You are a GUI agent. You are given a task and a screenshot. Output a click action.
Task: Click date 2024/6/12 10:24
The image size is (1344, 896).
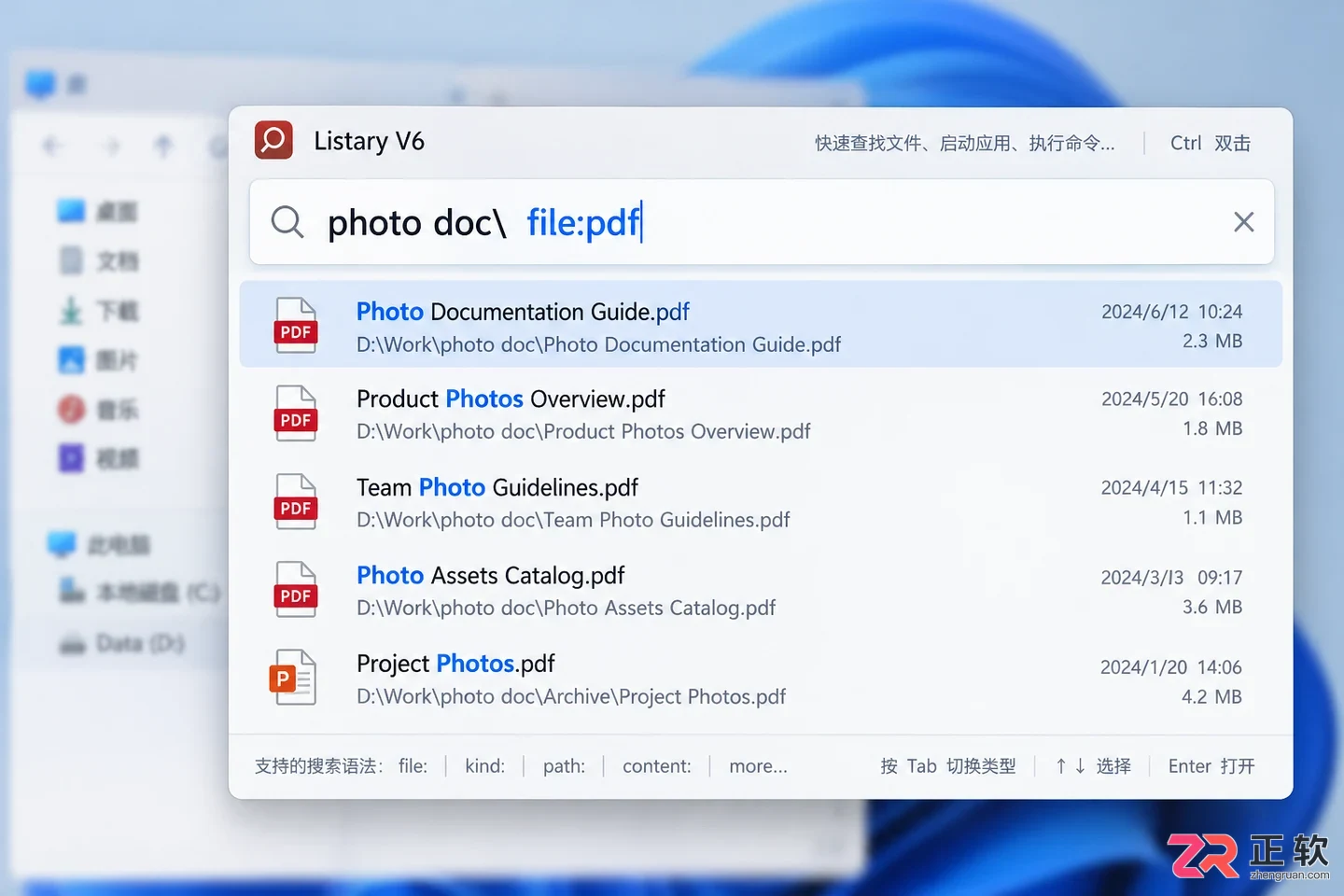[x=1171, y=312]
